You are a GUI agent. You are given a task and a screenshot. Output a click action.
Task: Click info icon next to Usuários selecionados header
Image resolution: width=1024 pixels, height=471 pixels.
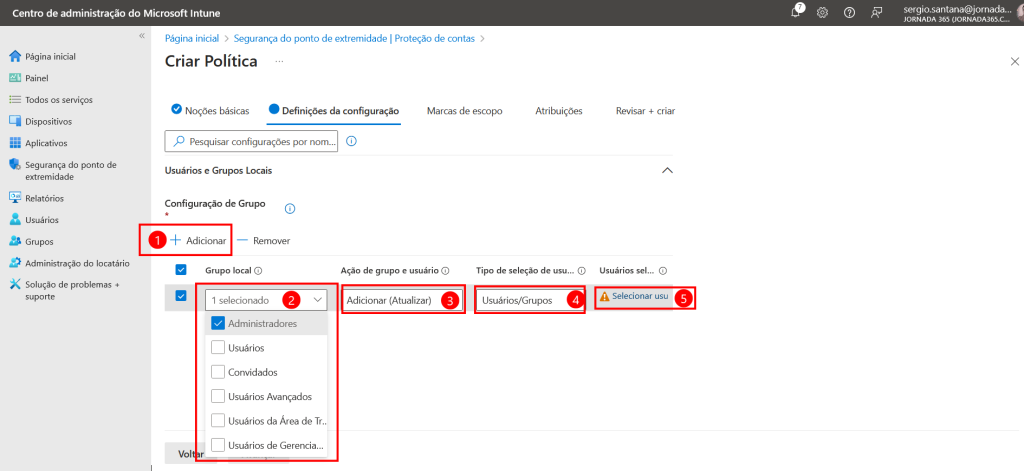[662, 270]
